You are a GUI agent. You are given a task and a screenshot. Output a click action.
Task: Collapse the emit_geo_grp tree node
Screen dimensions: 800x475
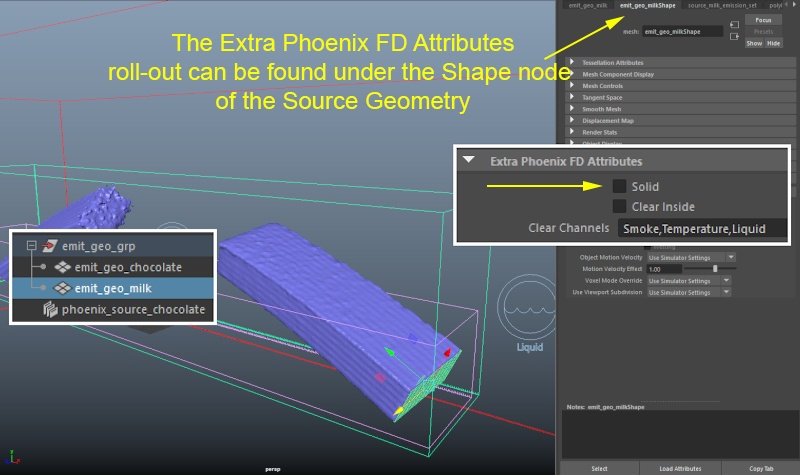[32, 245]
